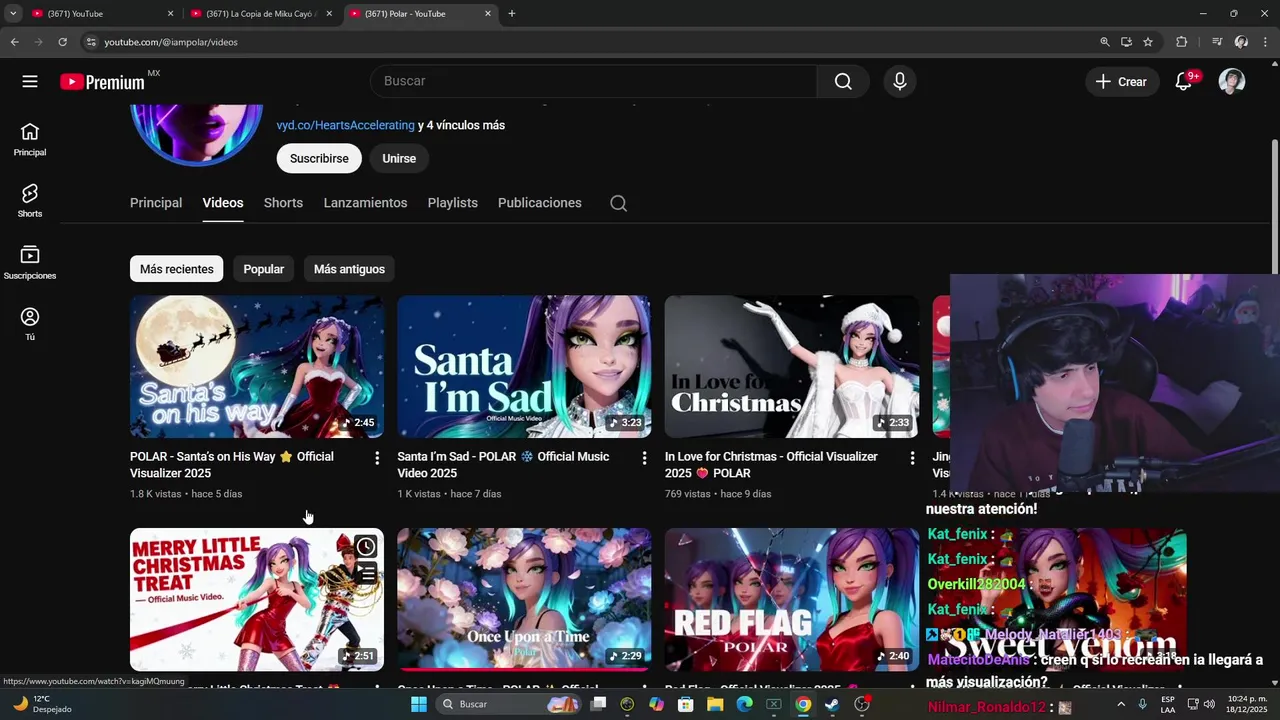Select the Popular sort chip
The width and height of the screenshot is (1280, 720).
[x=264, y=269]
